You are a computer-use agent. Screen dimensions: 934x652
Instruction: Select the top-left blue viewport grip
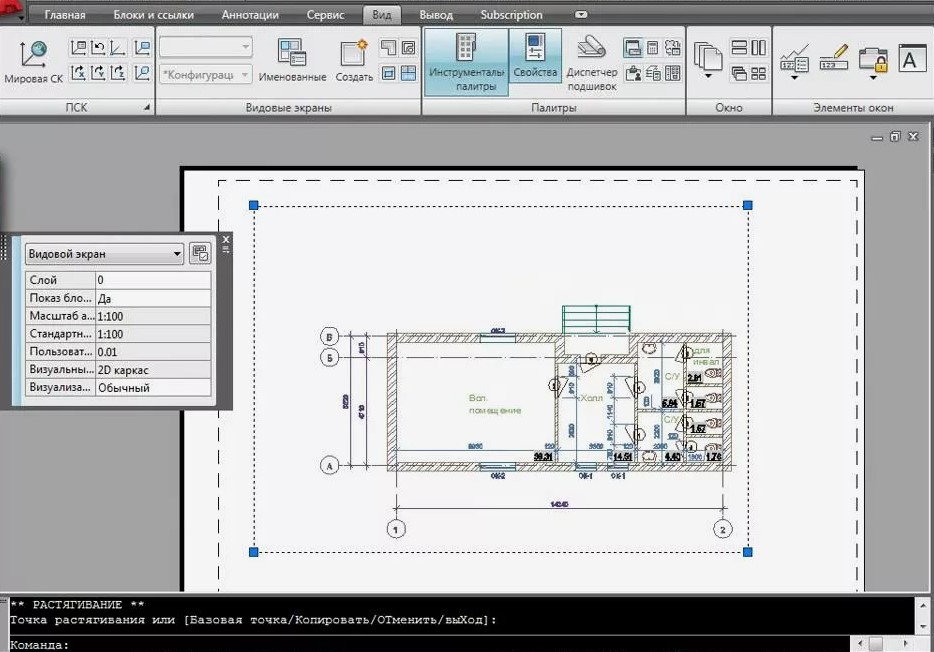tap(254, 205)
